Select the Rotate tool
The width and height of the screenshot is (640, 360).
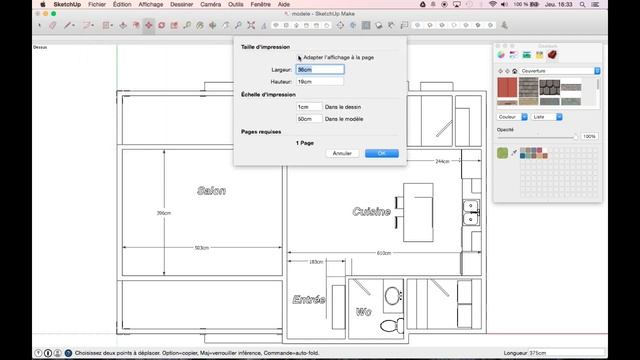(x=162, y=25)
